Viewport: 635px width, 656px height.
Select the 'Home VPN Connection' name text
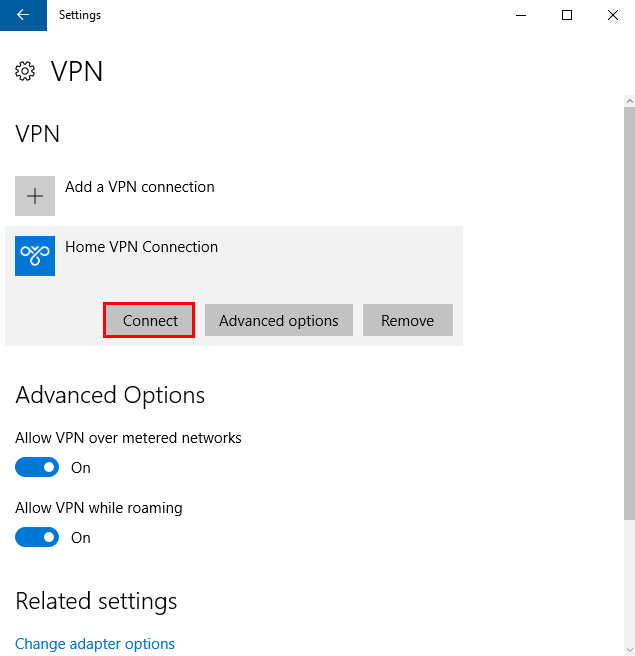[141, 247]
